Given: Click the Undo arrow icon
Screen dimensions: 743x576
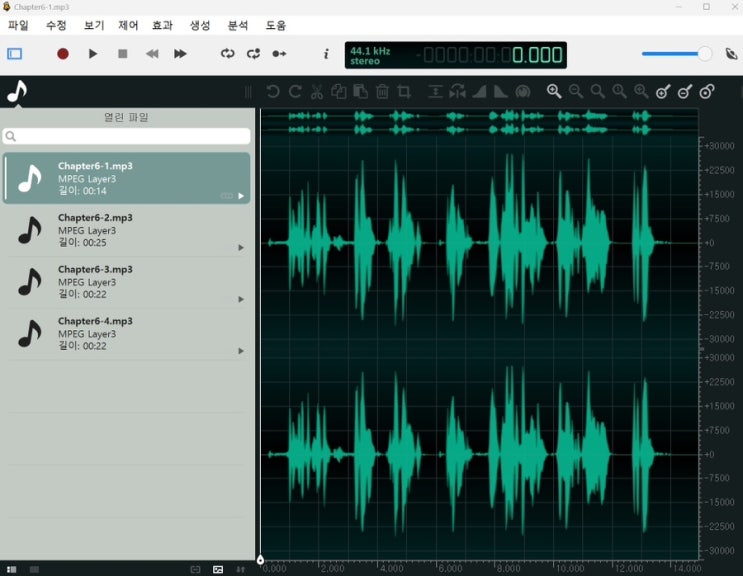Looking at the screenshot, I should [x=273, y=92].
